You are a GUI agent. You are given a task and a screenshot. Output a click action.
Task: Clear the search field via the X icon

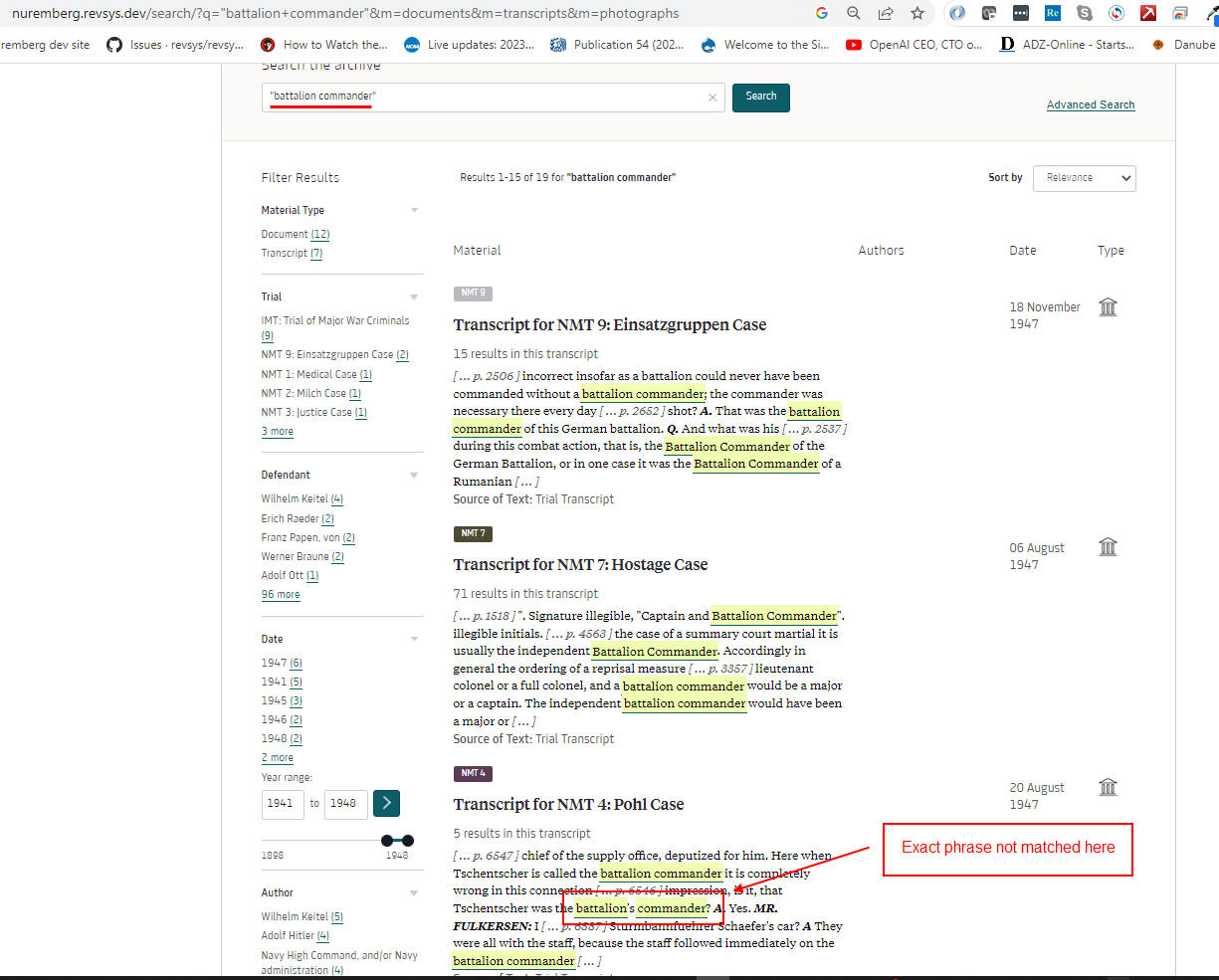[711, 97]
